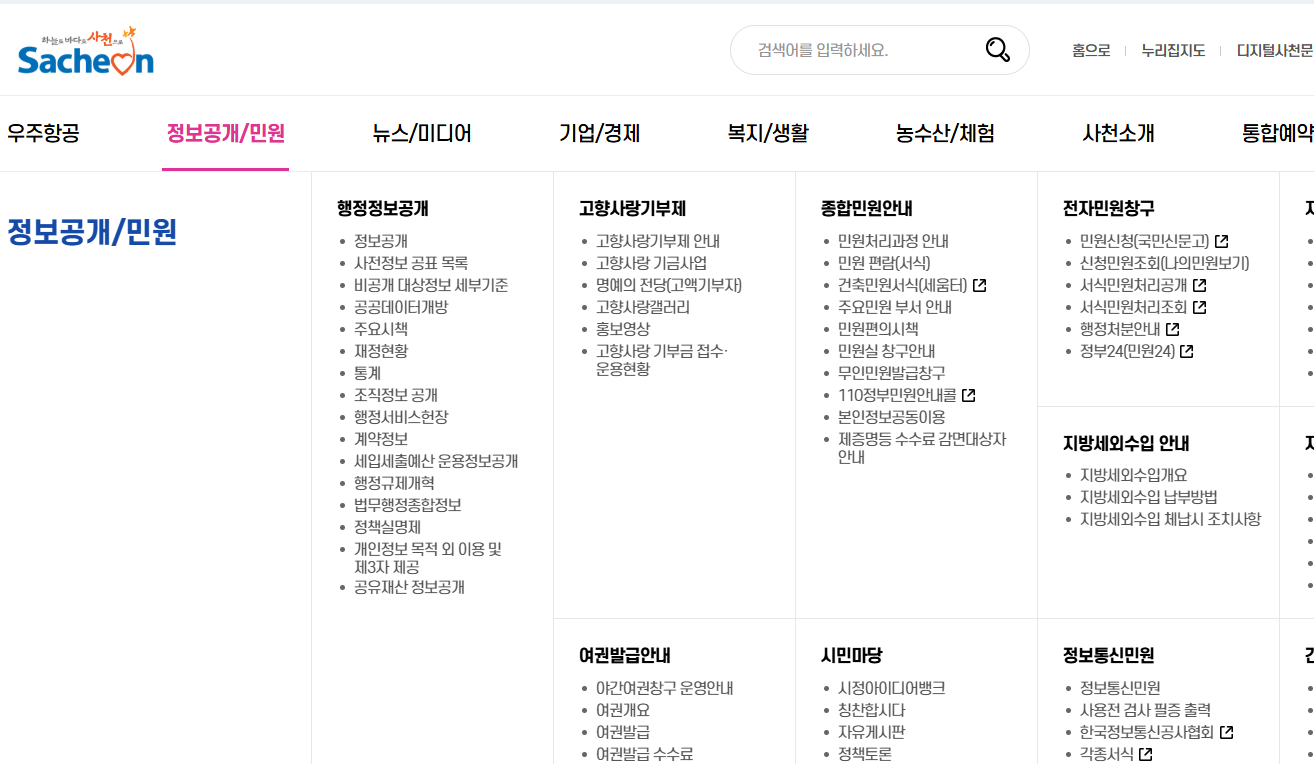Open the 농수산/체험 main menu
The width and height of the screenshot is (1314, 764).
945,133
